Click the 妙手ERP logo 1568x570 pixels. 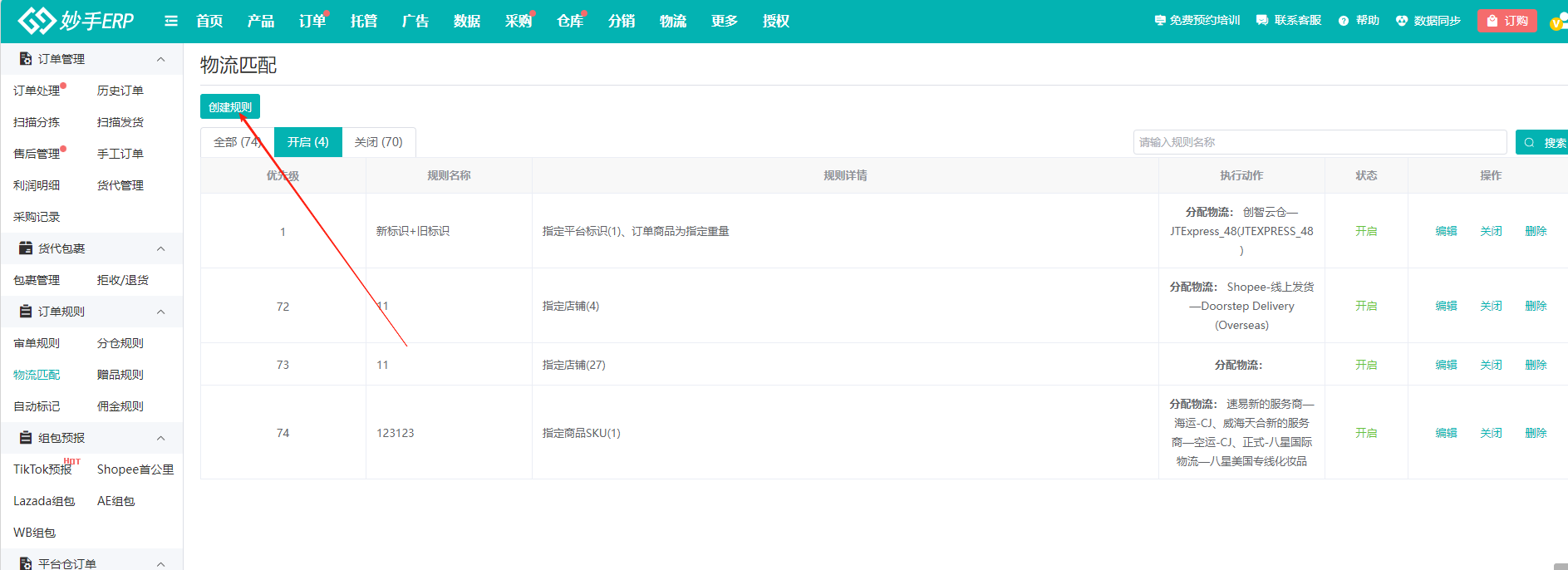coord(76,21)
